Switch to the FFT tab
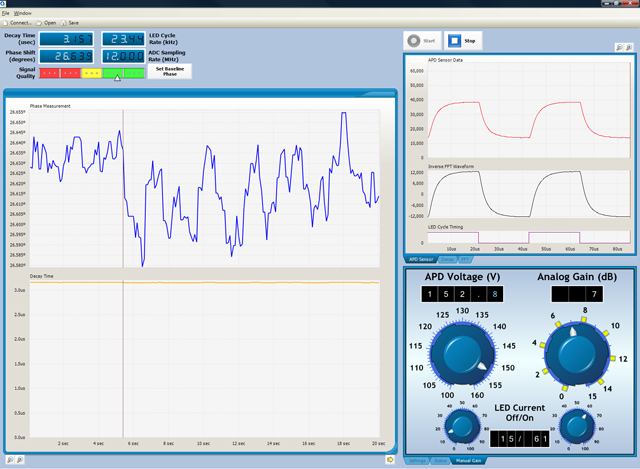 [x=465, y=259]
